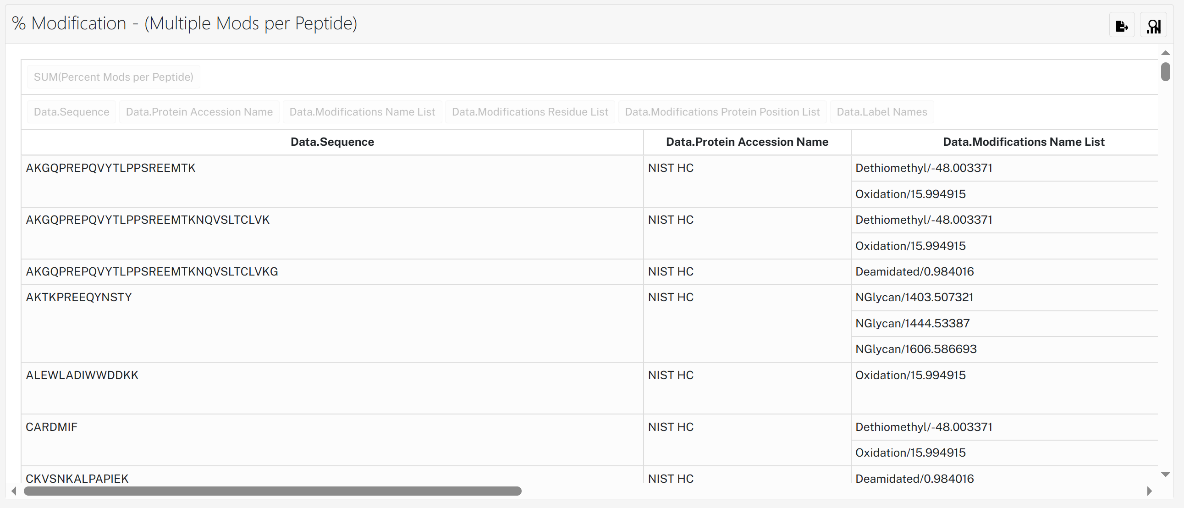Click the vertical scrollbar thumb
The height and width of the screenshot is (508, 1184).
click(x=1165, y=71)
